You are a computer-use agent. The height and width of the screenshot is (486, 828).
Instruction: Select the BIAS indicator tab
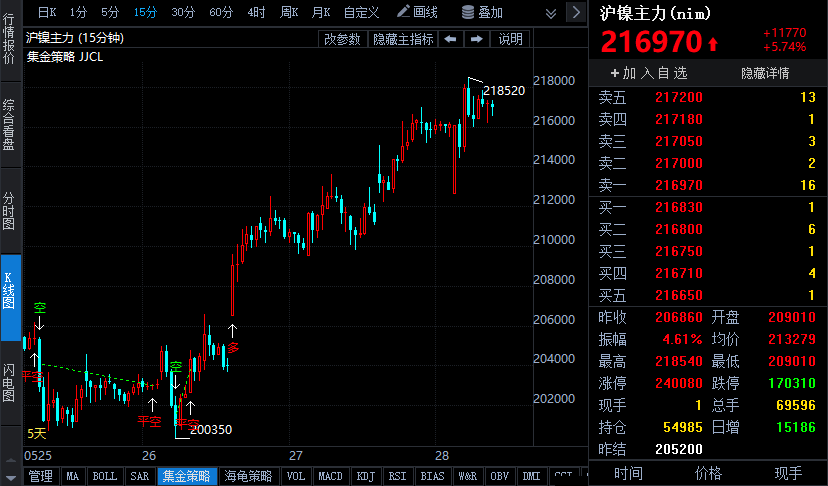(x=432, y=476)
